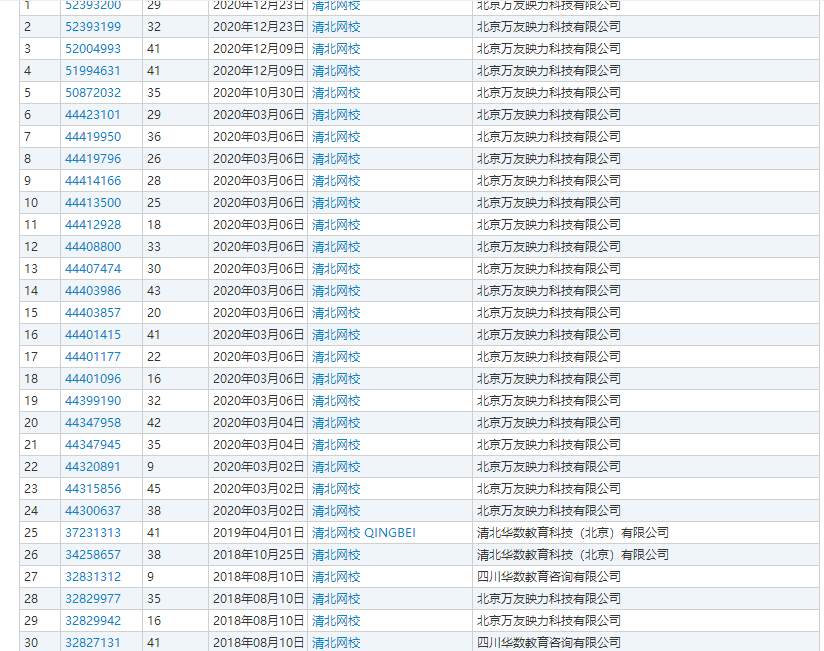Screen dimensions: 824x651
Task: Click 清北网校 name in row 30
Action: 336,643
